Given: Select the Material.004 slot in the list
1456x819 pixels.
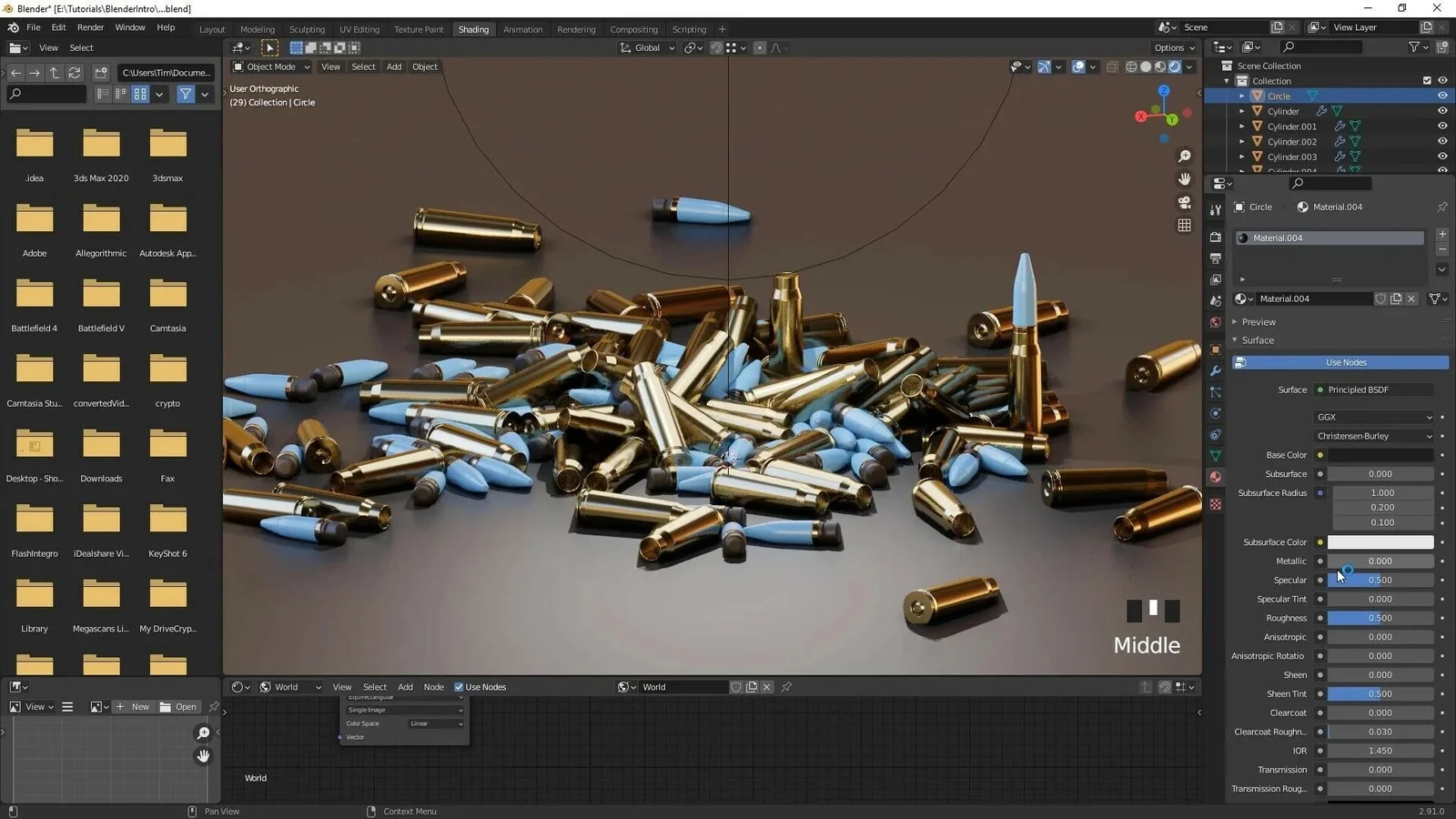Looking at the screenshot, I should (1329, 238).
